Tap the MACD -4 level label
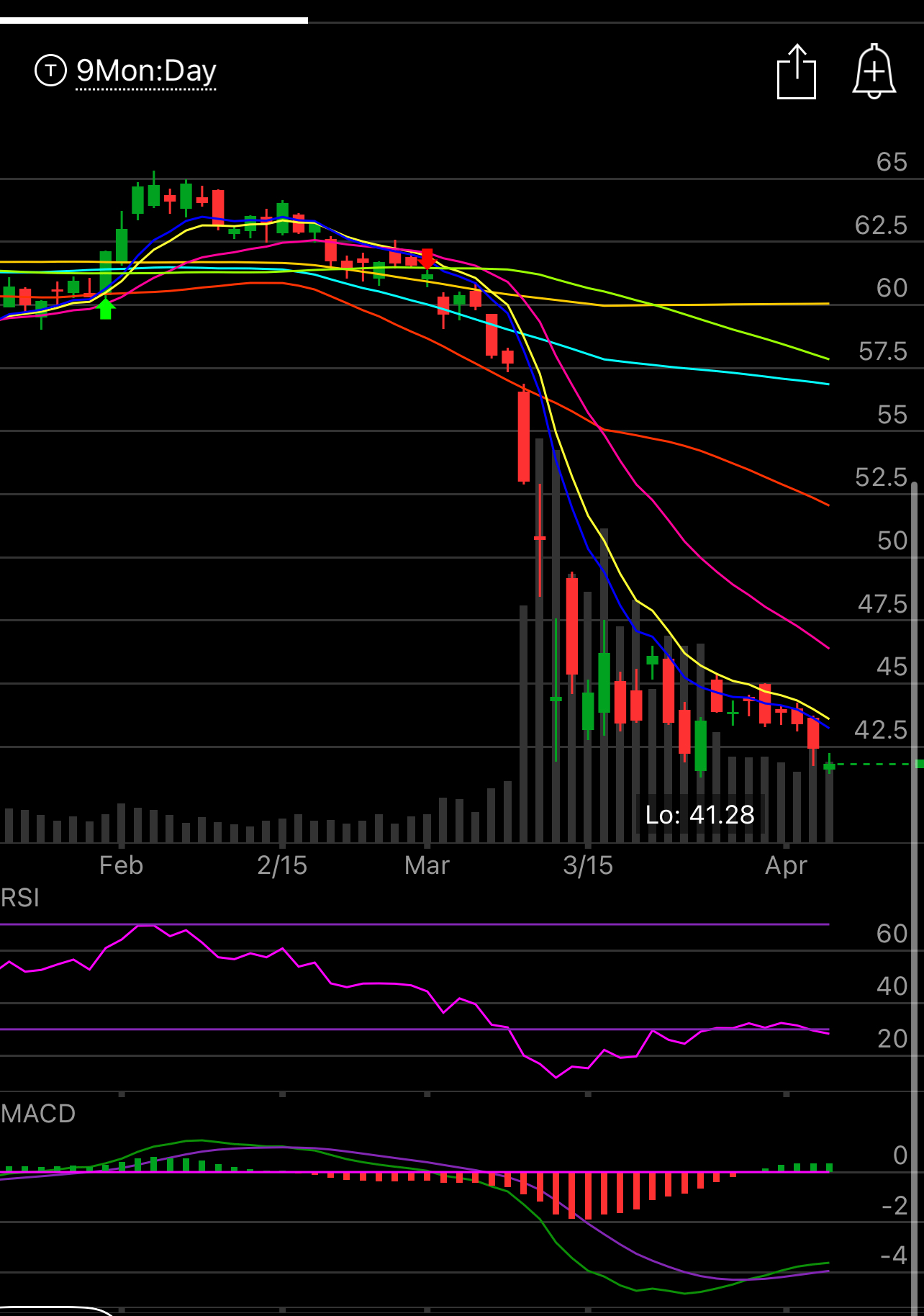The width and height of the screenshot is (924, 1316). (894, 1256)
